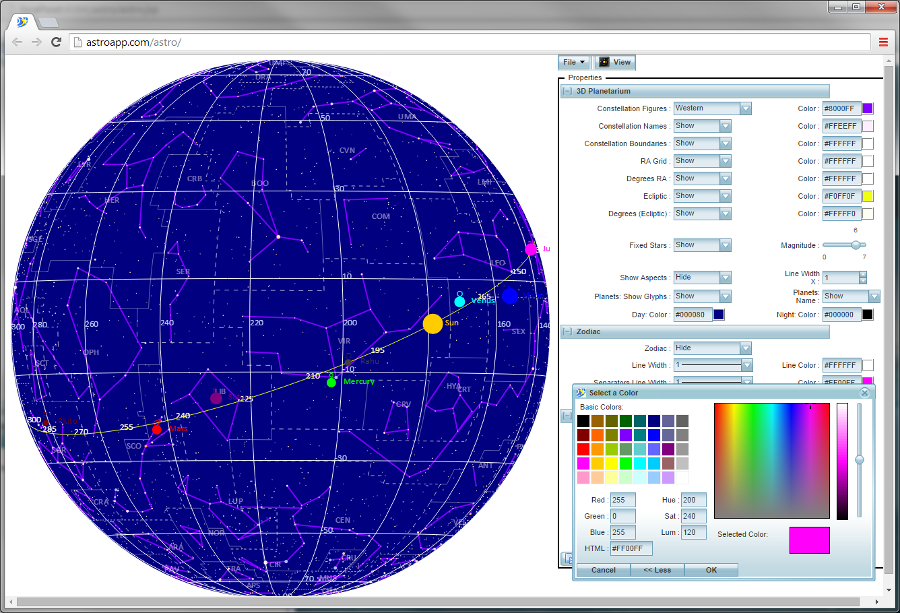Open the File menu
This screenshot has height=613, width=900.
tap(574, 62)
